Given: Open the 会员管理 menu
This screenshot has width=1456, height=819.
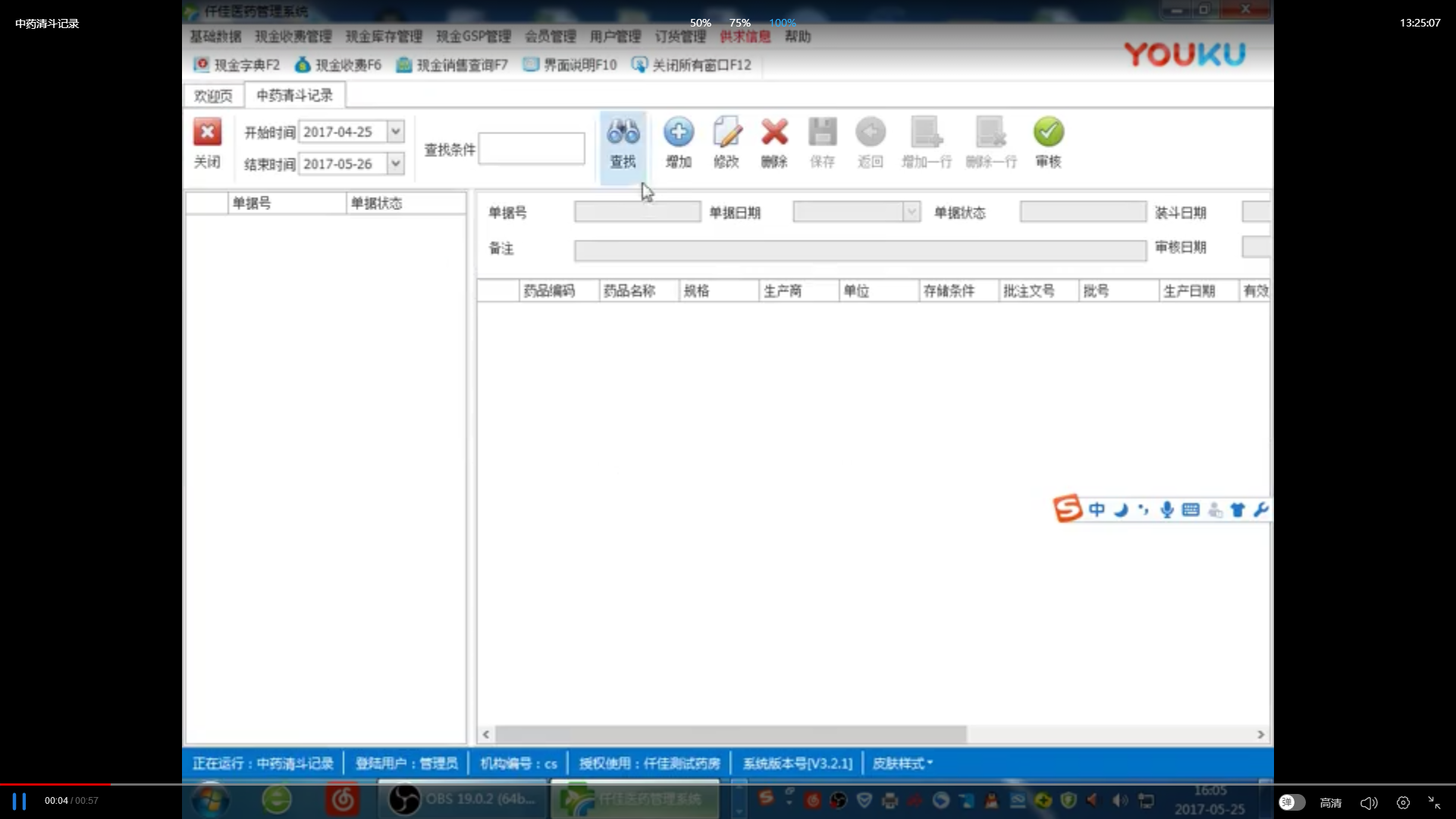Looking at the screenshot, I should (551, 36).
